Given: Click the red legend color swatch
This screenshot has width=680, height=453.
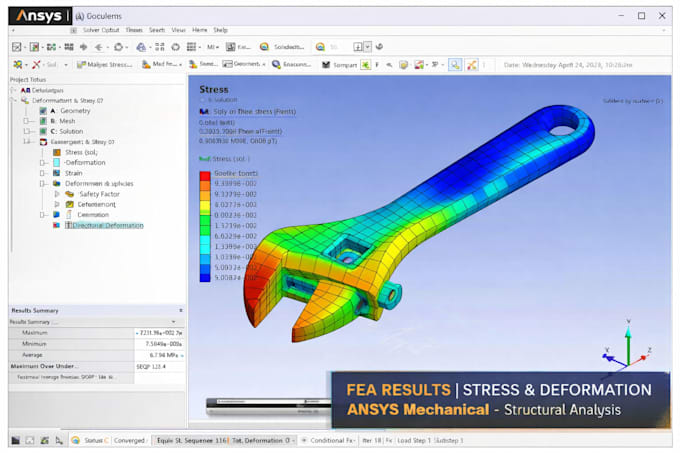Looking at the screenshot, I should 205,176.
